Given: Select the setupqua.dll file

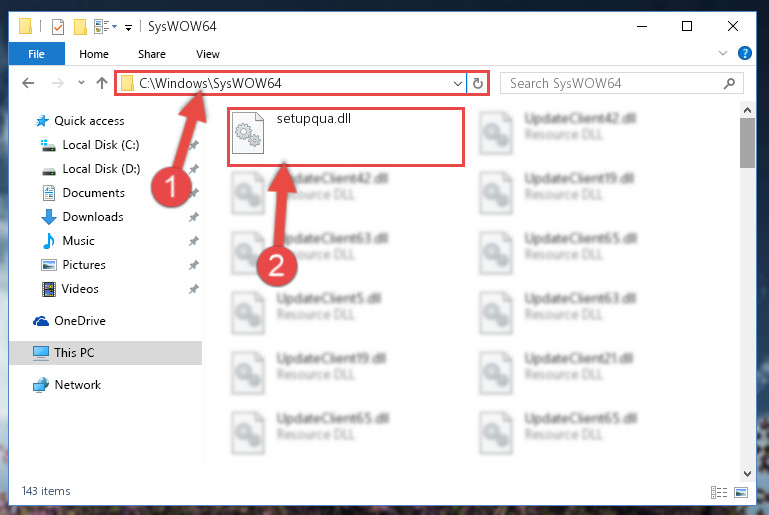Looking at the screenshot, I should (345, 136).
